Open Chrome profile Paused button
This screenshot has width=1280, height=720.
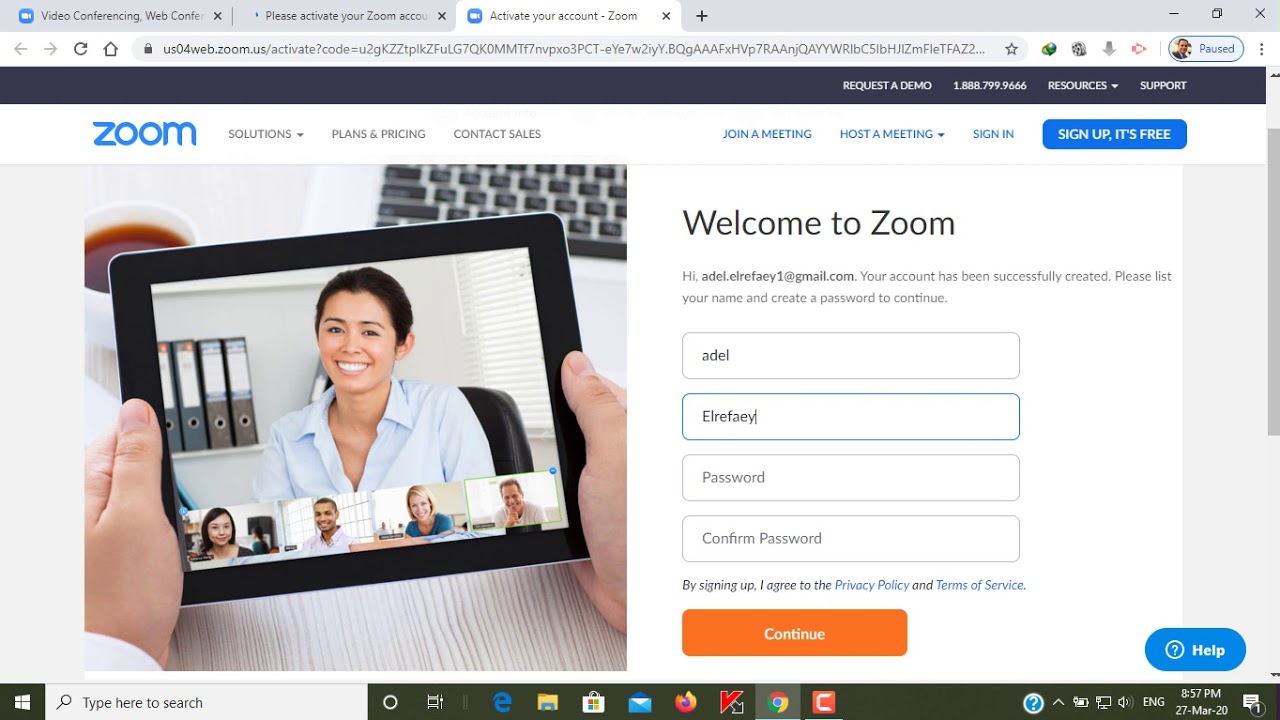[x=1206, y=48]
